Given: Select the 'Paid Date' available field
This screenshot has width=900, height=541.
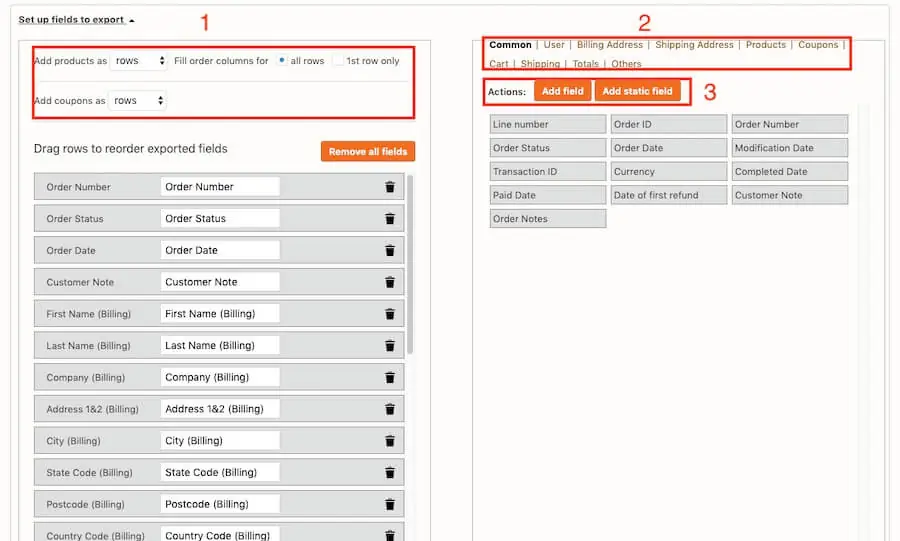Looking at the screenshot, I should [x=548, y=195].
